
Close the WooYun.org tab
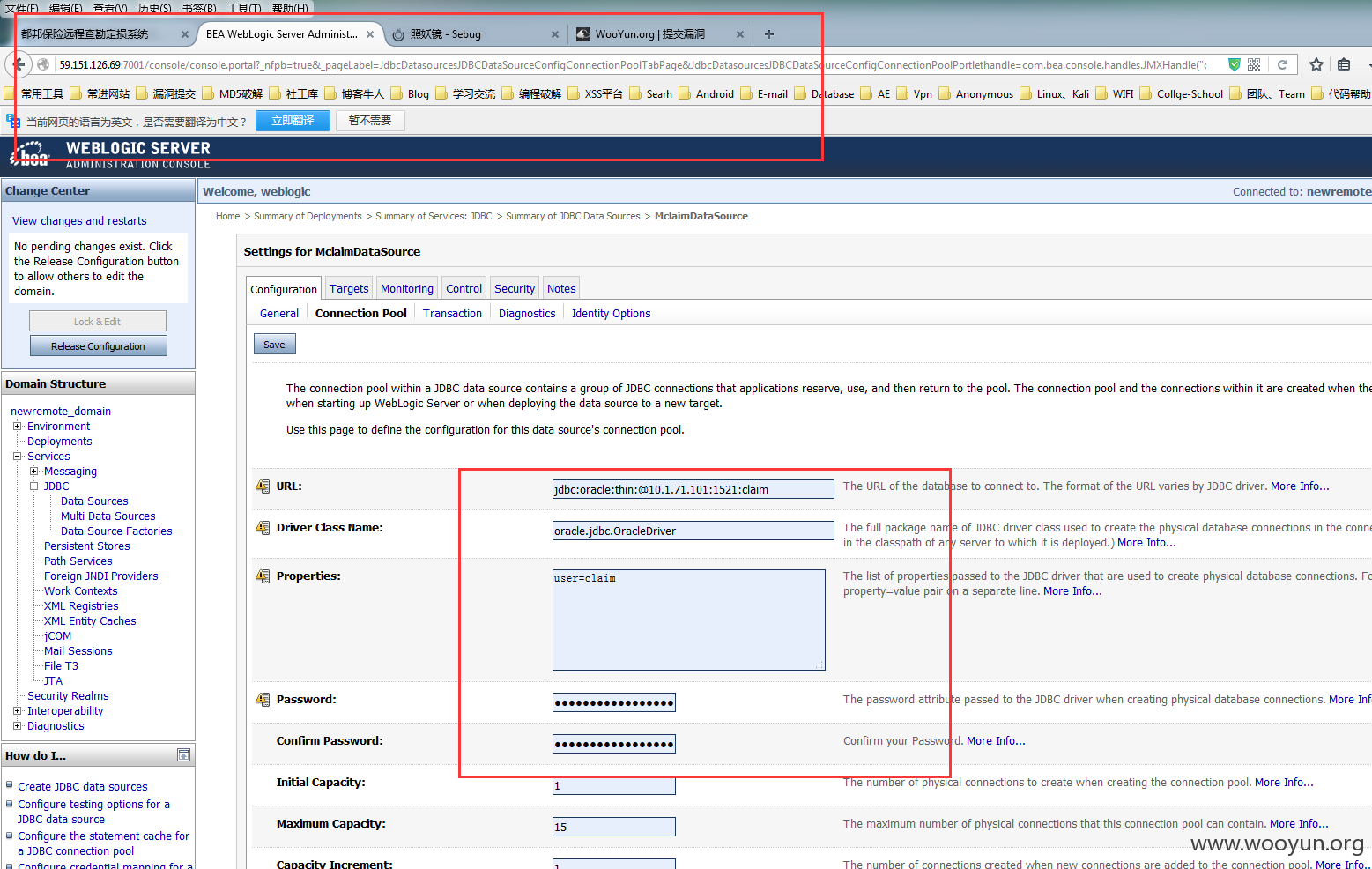tap(740, 34)
